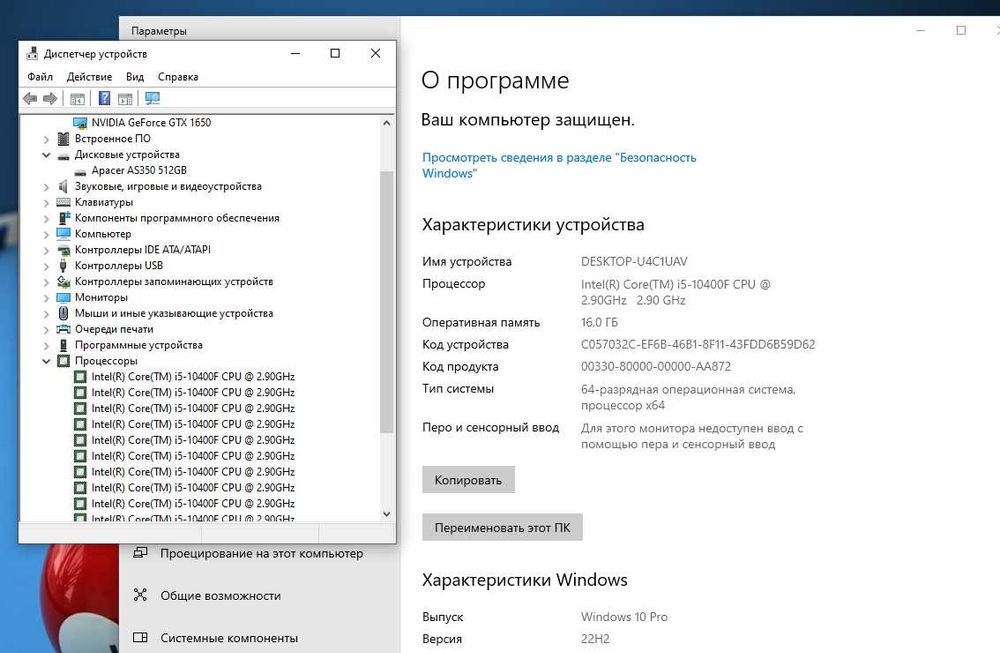This screenshot has width=1000, height=653.
Task: Click the show/hide console tree toolbar icon
Action: 77,99
